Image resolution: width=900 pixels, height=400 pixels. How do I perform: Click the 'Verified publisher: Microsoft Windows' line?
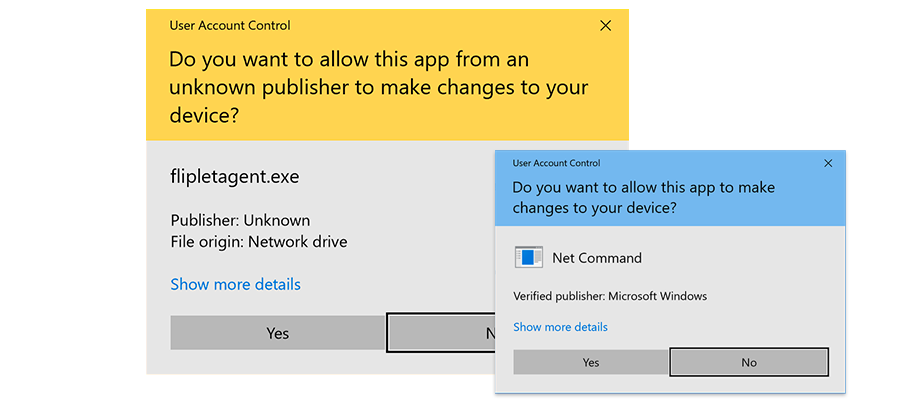click(x=610, y=296)
